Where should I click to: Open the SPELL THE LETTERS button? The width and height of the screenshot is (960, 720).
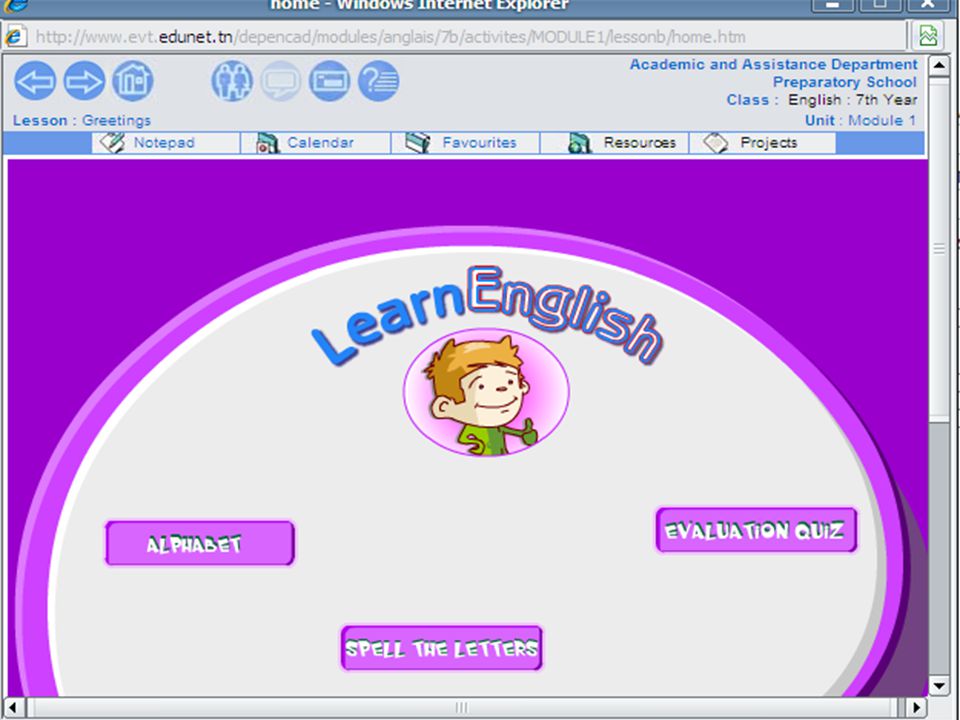click(441, 648)
